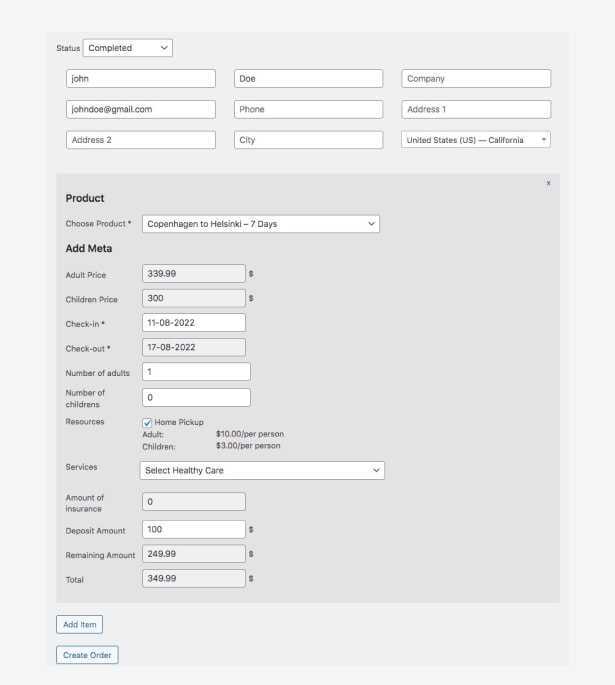Toggle the Home Pickup checkbox
Viewport: 615px width, 685px height.
point(147,422)
